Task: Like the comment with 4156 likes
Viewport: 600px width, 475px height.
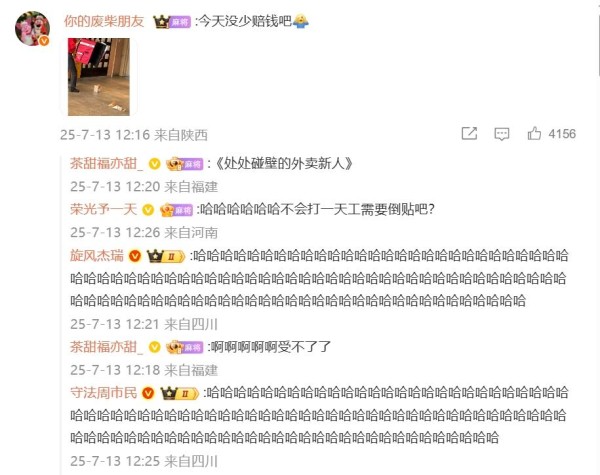Action: (534, 134)
